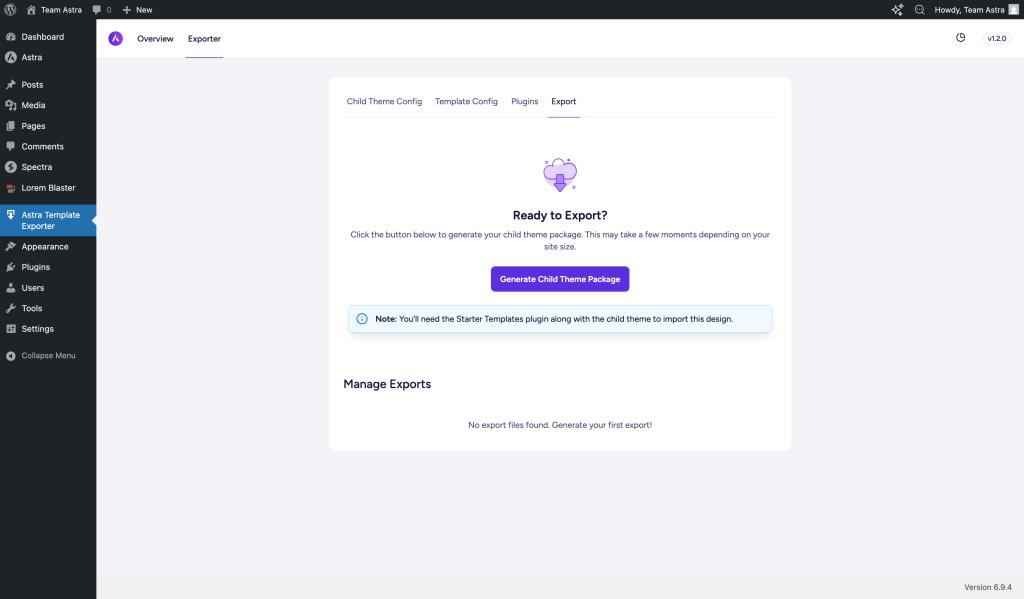The image size is (1024, 599).
Task: Click the Astra purple logo in header
Action: (x=116, y=38)
